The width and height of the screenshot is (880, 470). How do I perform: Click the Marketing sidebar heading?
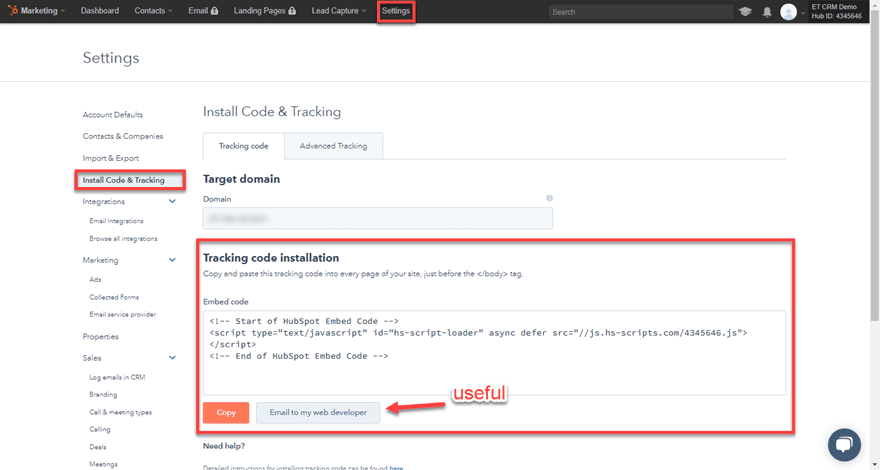click(x=100, y=261)
